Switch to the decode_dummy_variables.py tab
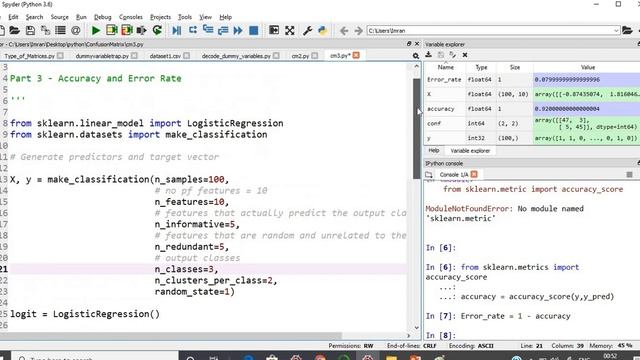 [x=236, y=56]
